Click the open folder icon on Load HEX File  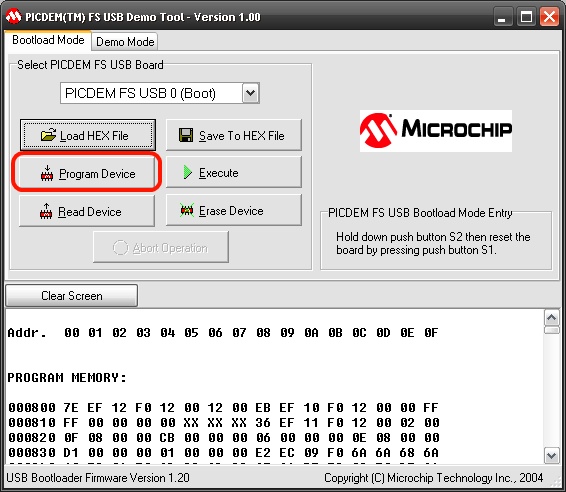[x=48, y=135]
